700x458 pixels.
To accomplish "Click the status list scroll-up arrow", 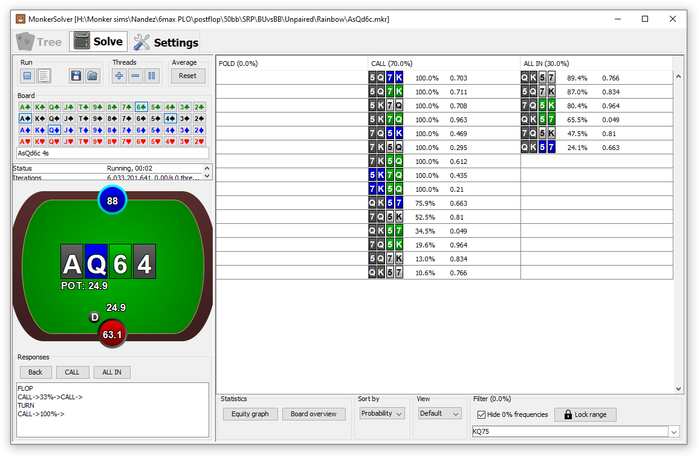I will click(207, 168).
